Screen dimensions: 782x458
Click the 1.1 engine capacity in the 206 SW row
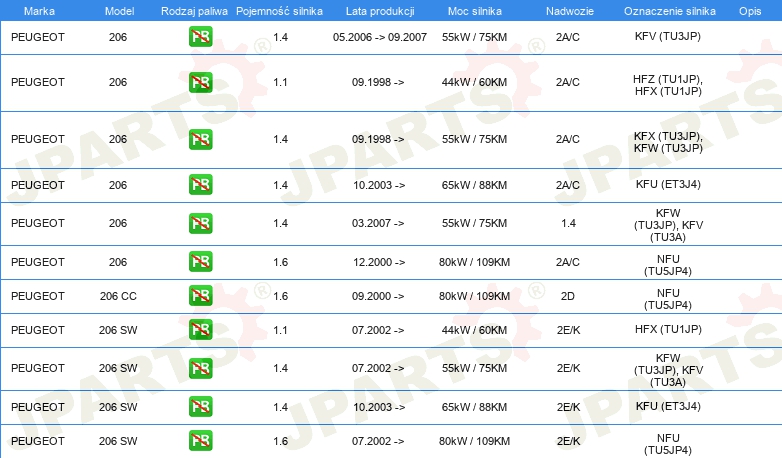(280, 330)
